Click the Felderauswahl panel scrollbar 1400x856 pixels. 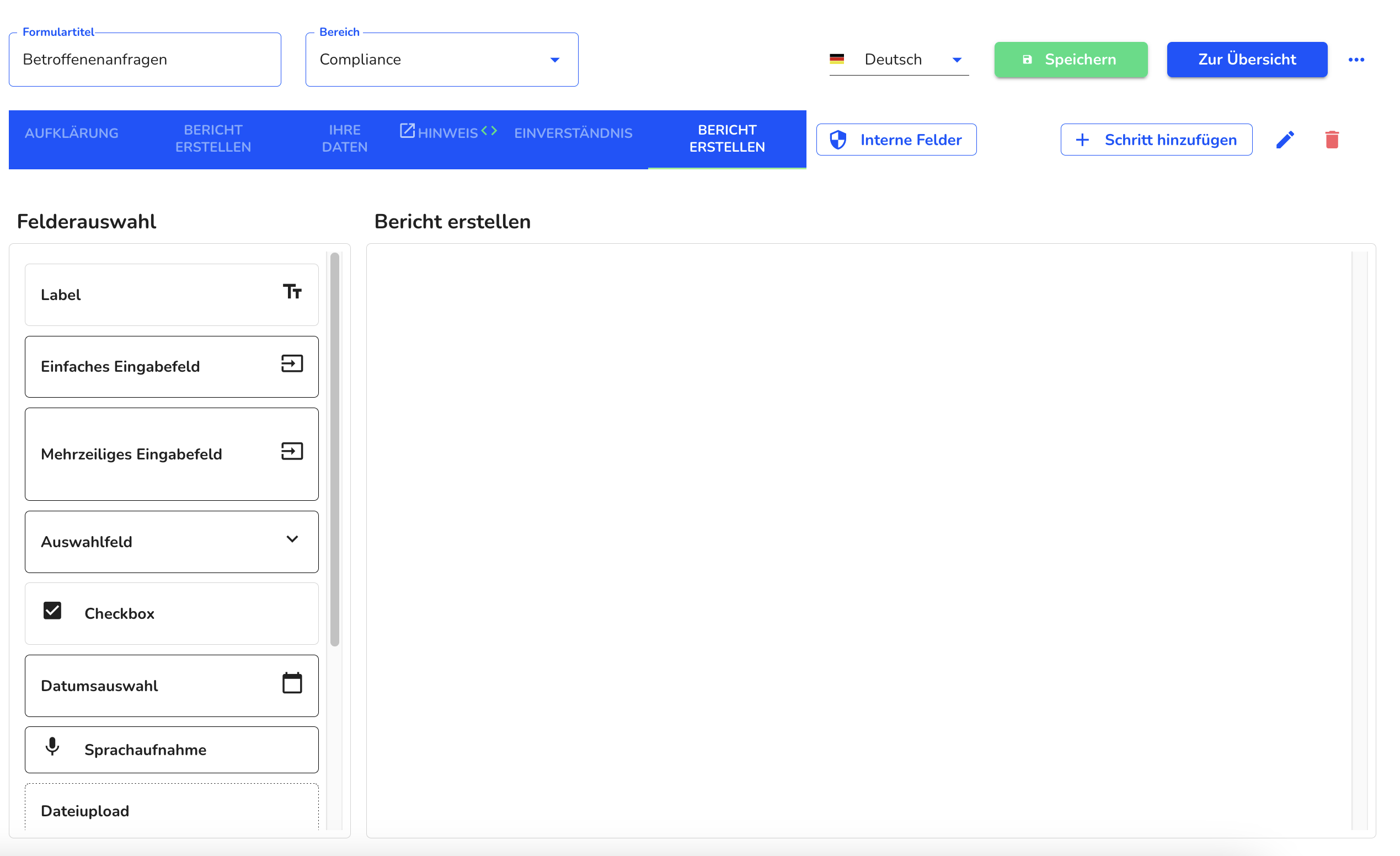click(335, 450)
